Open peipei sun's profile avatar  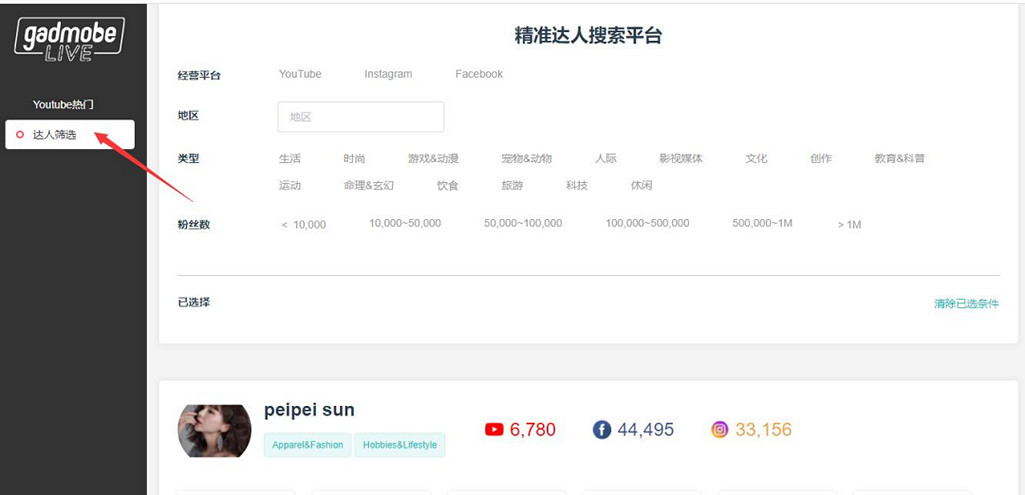pyautogui.click(x=214, y=430)
